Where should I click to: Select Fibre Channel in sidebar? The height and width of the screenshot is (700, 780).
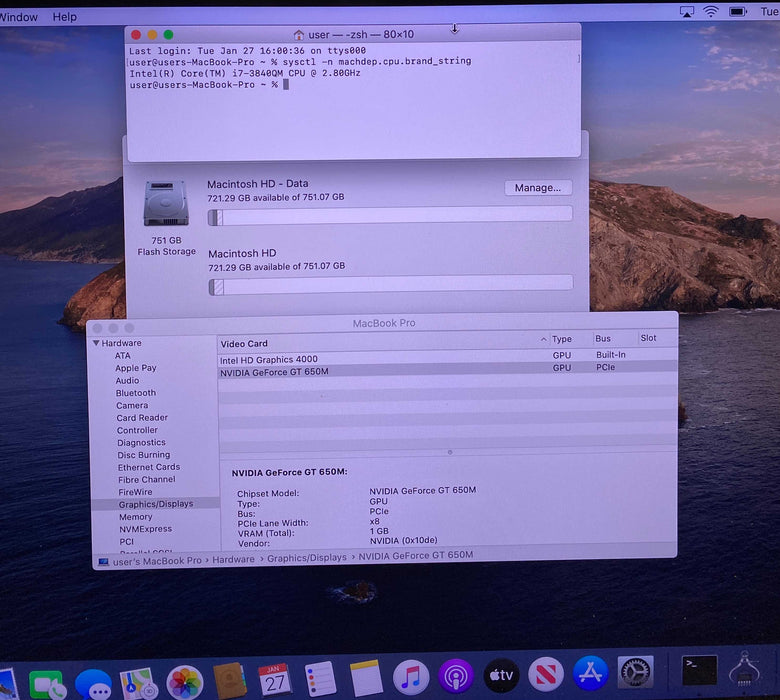point(147,480)
